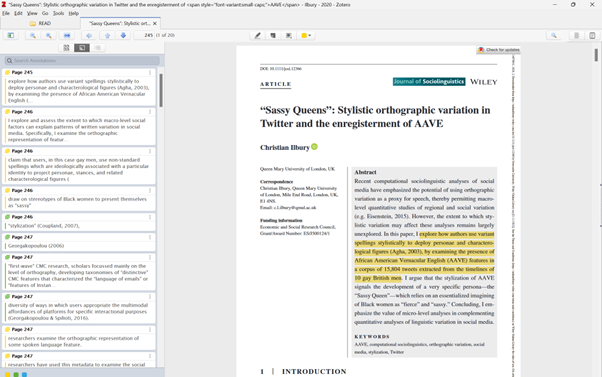Select the green 'stylization (Coupland, 2007)' annotation
This screenshot has height=377, width=602.
click(x=79, y=222)
